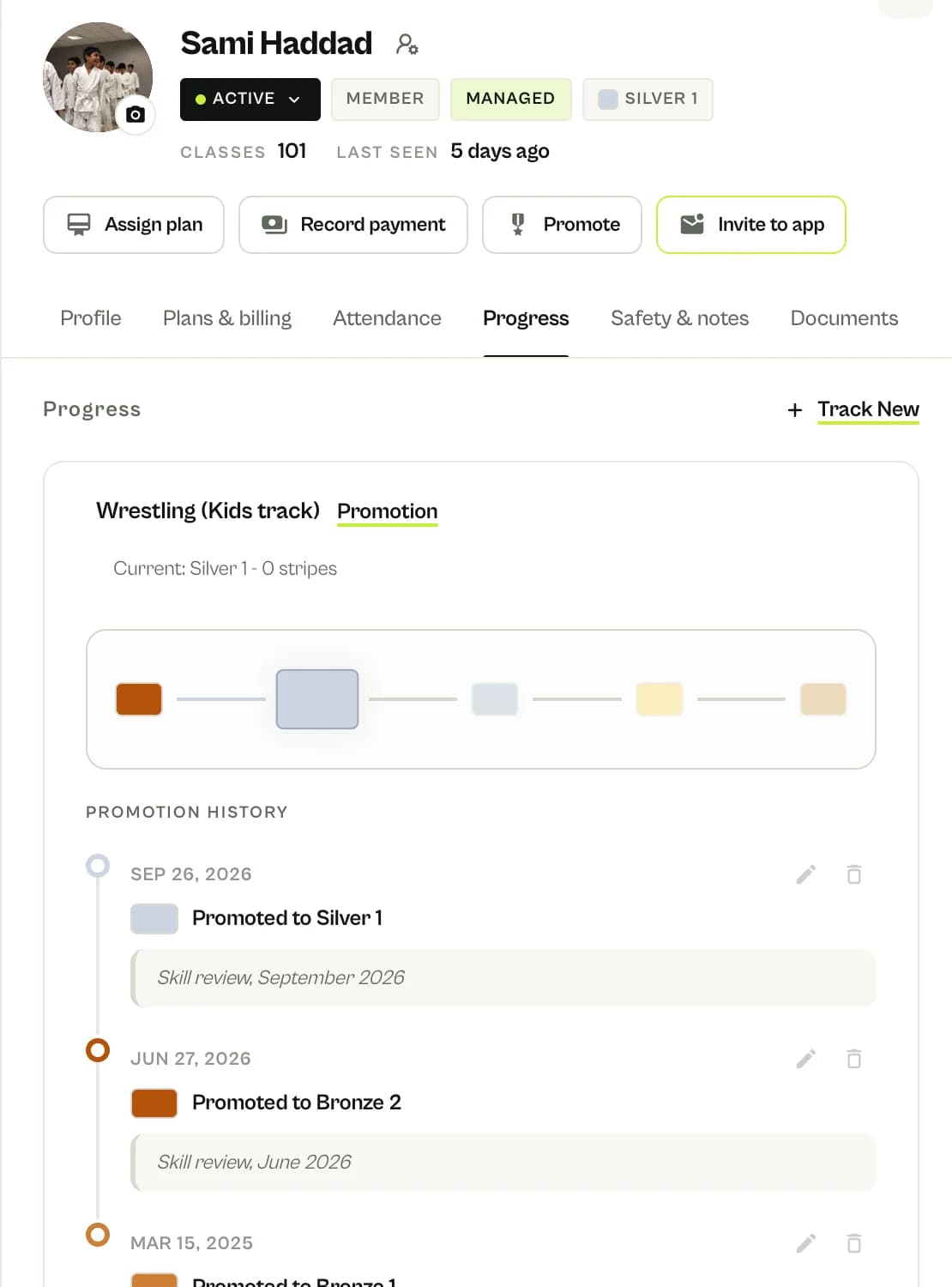Select the bronze belt swatch in progress track

(x=139, y=699)
